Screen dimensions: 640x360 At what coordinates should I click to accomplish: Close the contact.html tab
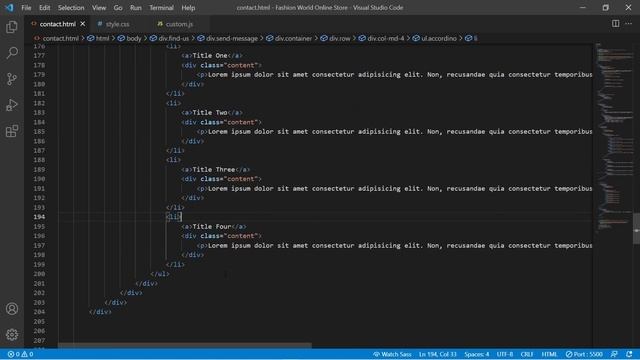pos(83,24)
